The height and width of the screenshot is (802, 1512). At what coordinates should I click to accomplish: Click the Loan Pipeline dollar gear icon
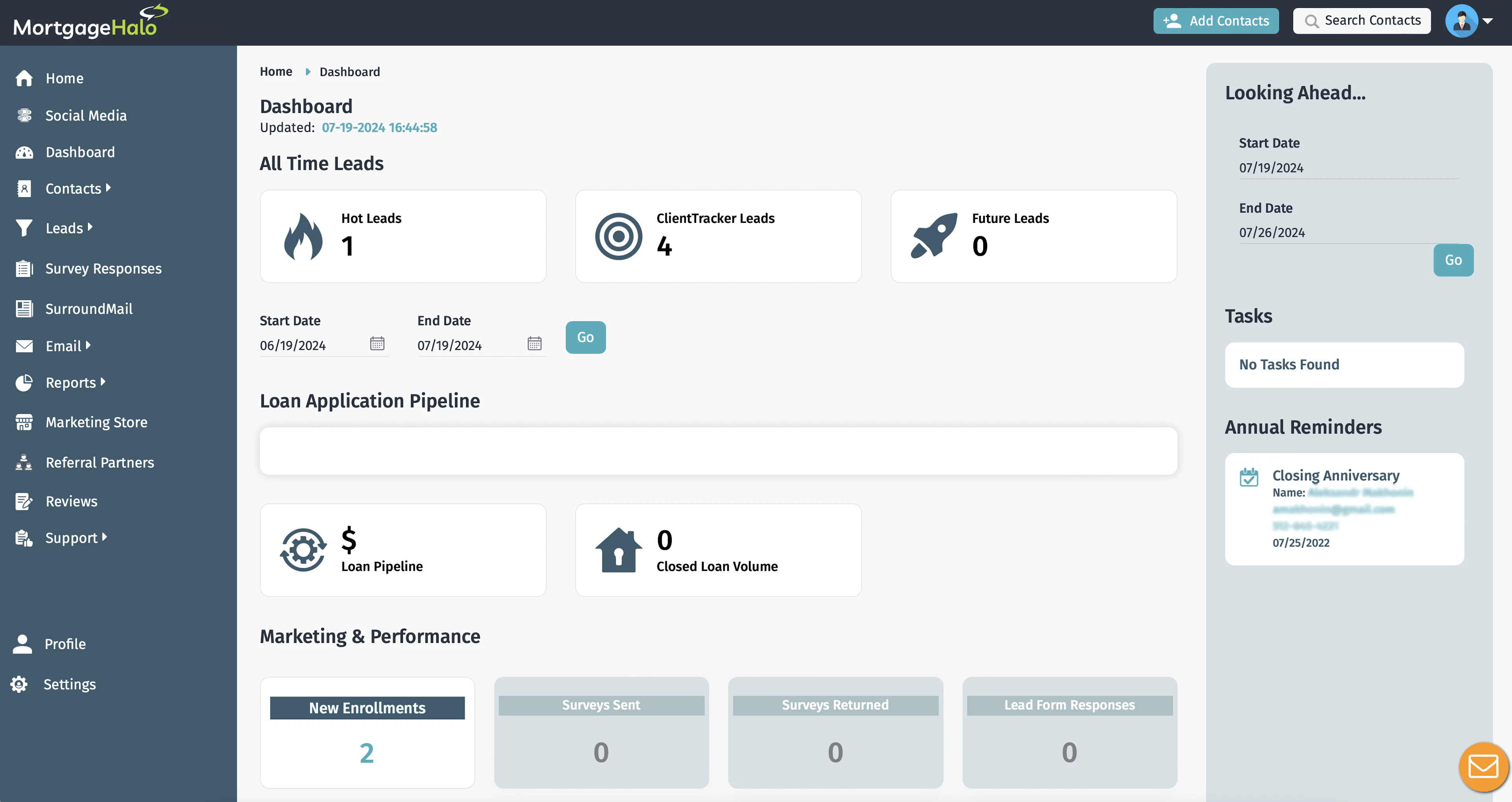coord(303,550)
